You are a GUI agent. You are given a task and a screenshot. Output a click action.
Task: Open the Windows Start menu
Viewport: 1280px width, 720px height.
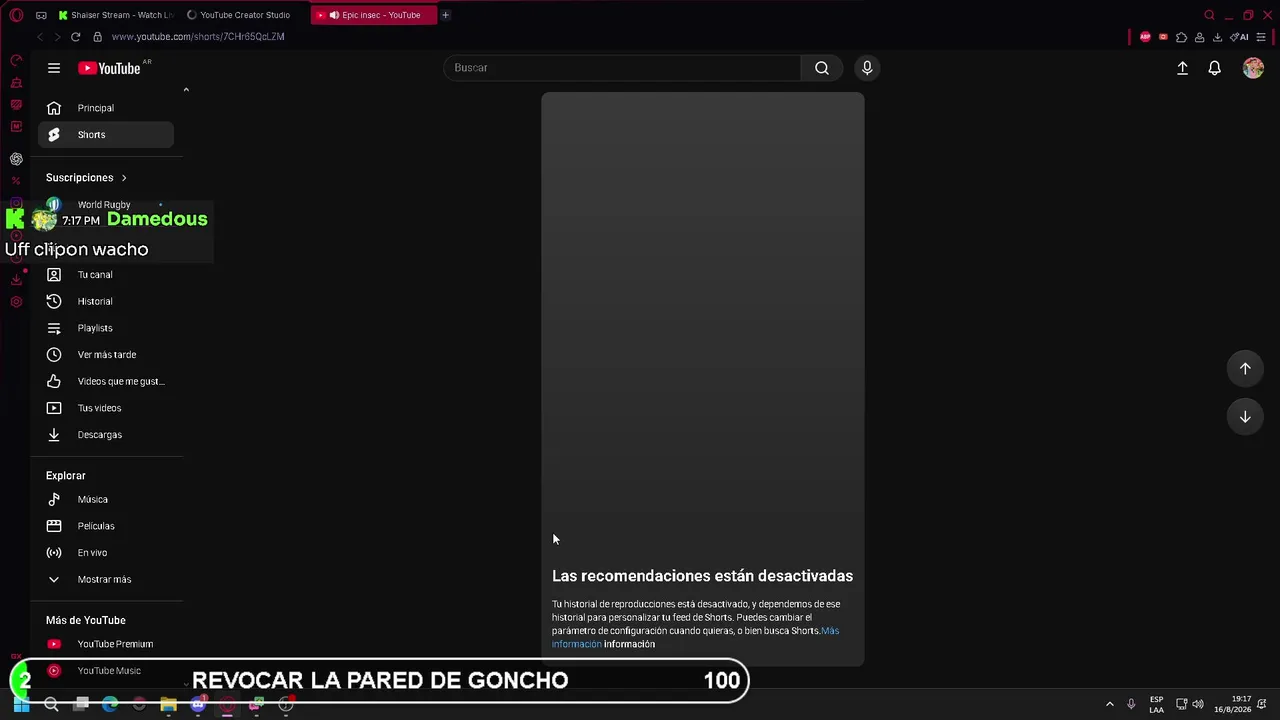pyautogui.click(x=21, y=705)
